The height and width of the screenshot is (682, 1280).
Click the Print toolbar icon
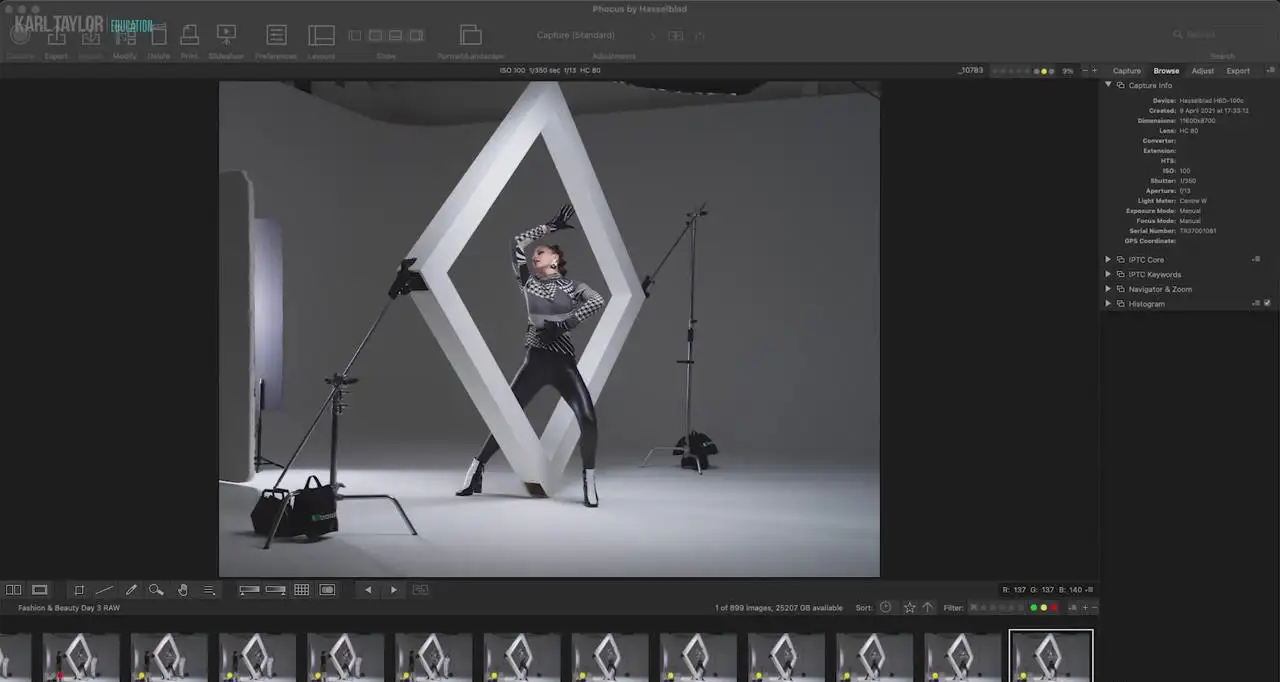[189, 35]
